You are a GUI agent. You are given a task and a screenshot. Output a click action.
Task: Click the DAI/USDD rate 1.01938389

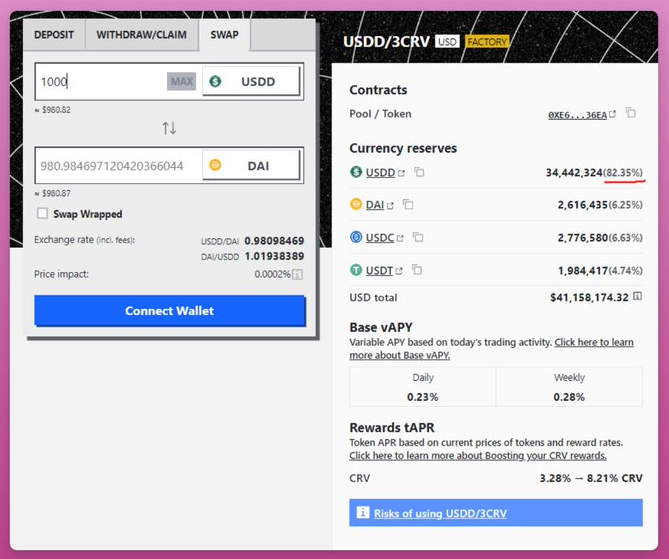click(x=274, y=256)
